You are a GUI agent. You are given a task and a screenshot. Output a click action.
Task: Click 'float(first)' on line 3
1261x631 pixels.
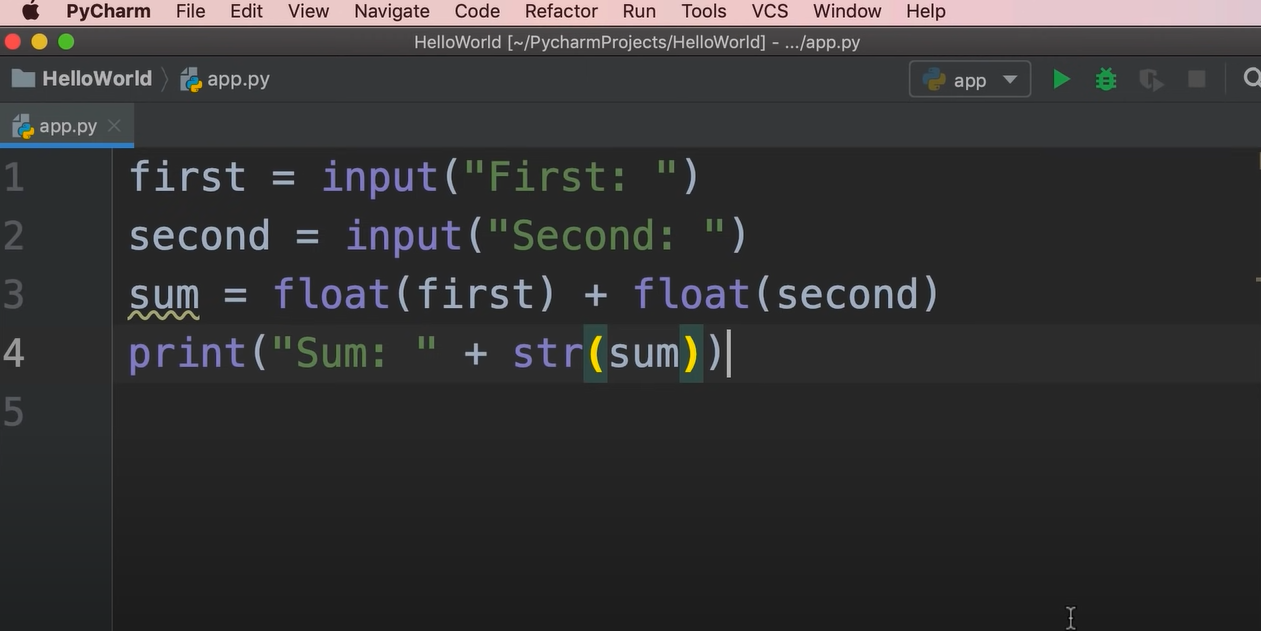[414, 294]
